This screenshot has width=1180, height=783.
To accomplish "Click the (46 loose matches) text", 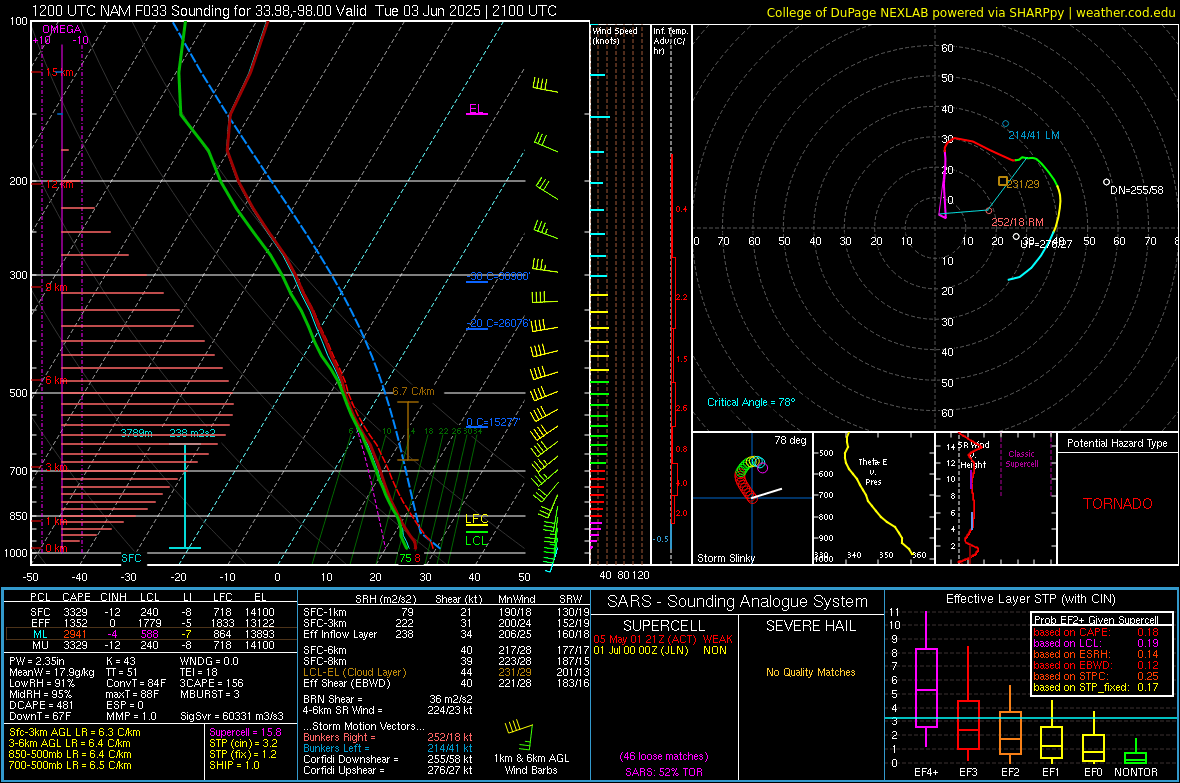I will 664,756.
